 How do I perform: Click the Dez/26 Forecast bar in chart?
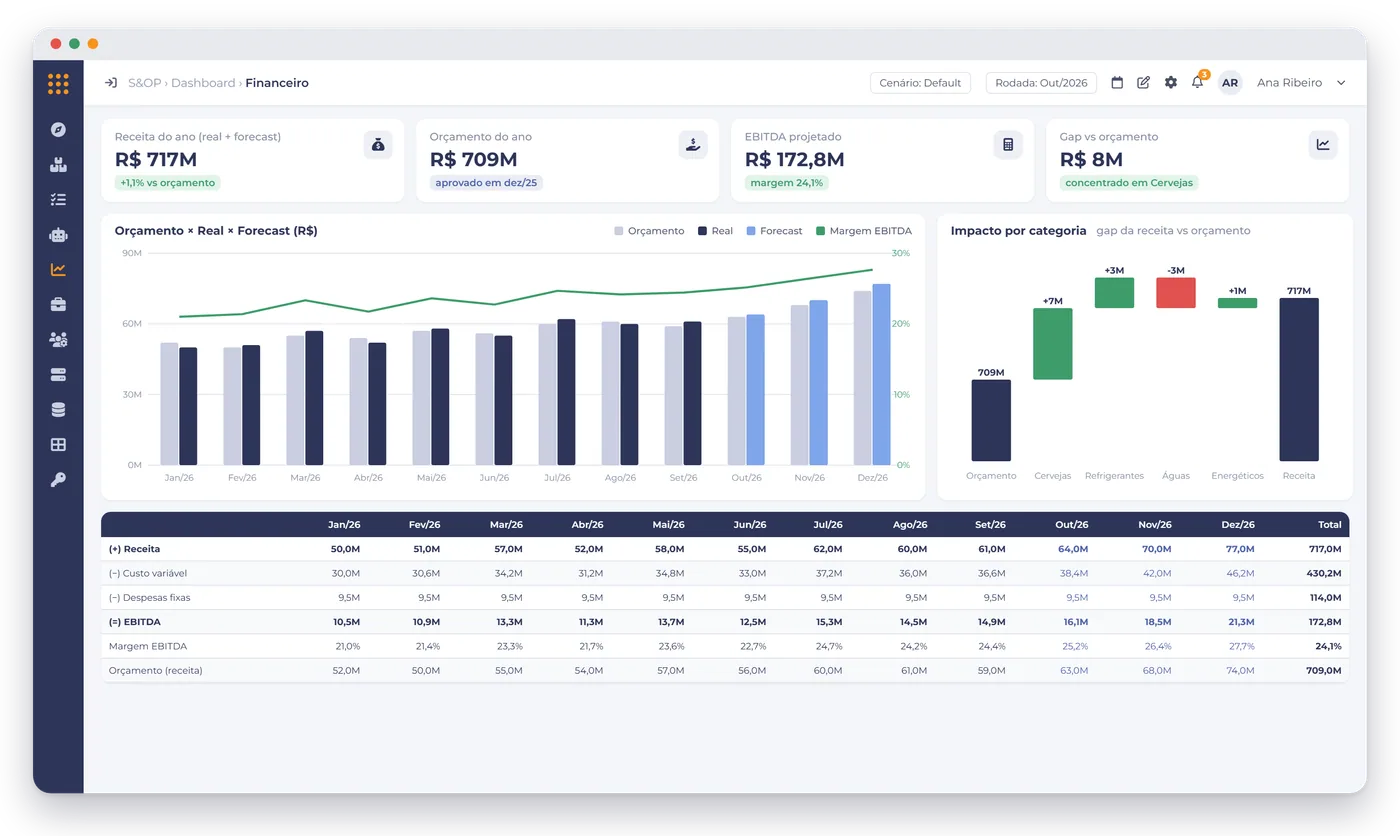pyautogui.click(x=881, y=375)
